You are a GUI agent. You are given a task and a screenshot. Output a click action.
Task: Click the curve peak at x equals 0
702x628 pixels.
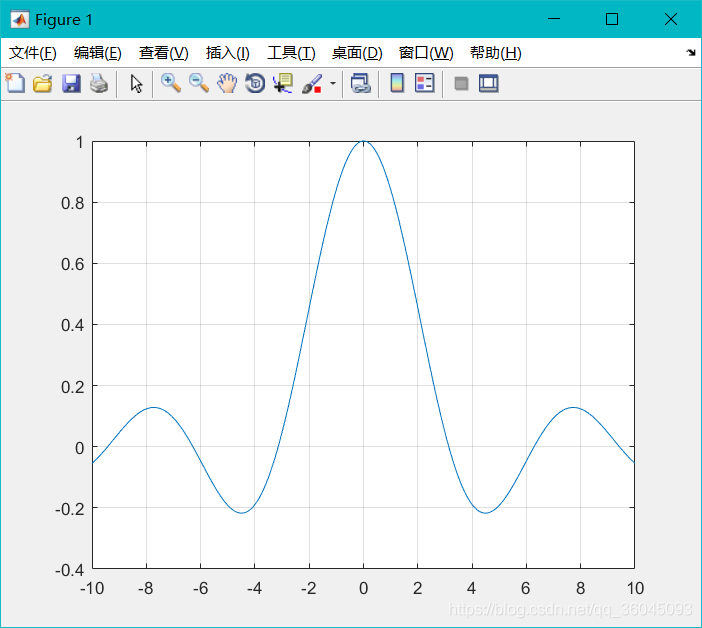coord(363,142)
